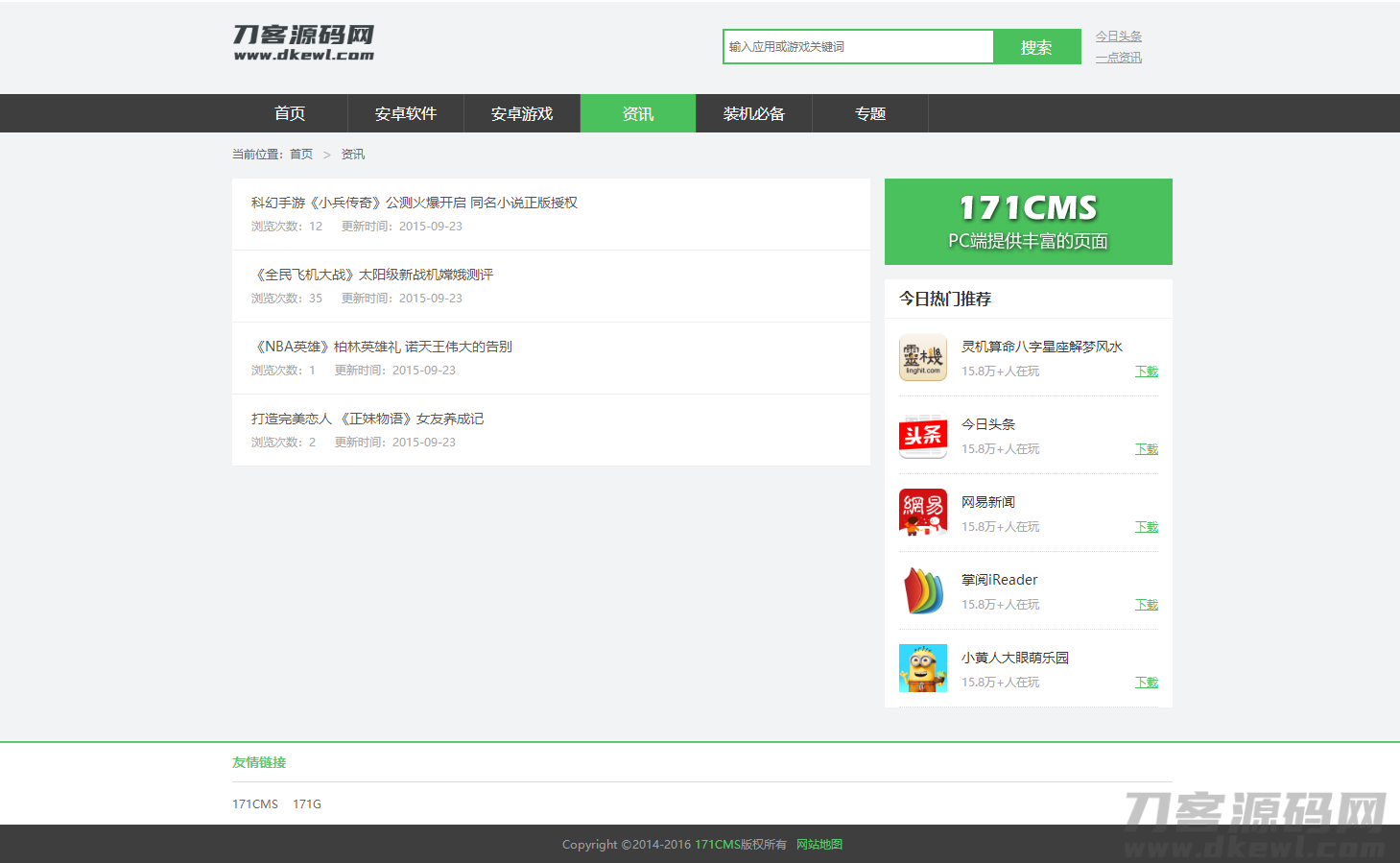Focus the app keyword search field
This screenshot has width=1400, height=863.
858,47
